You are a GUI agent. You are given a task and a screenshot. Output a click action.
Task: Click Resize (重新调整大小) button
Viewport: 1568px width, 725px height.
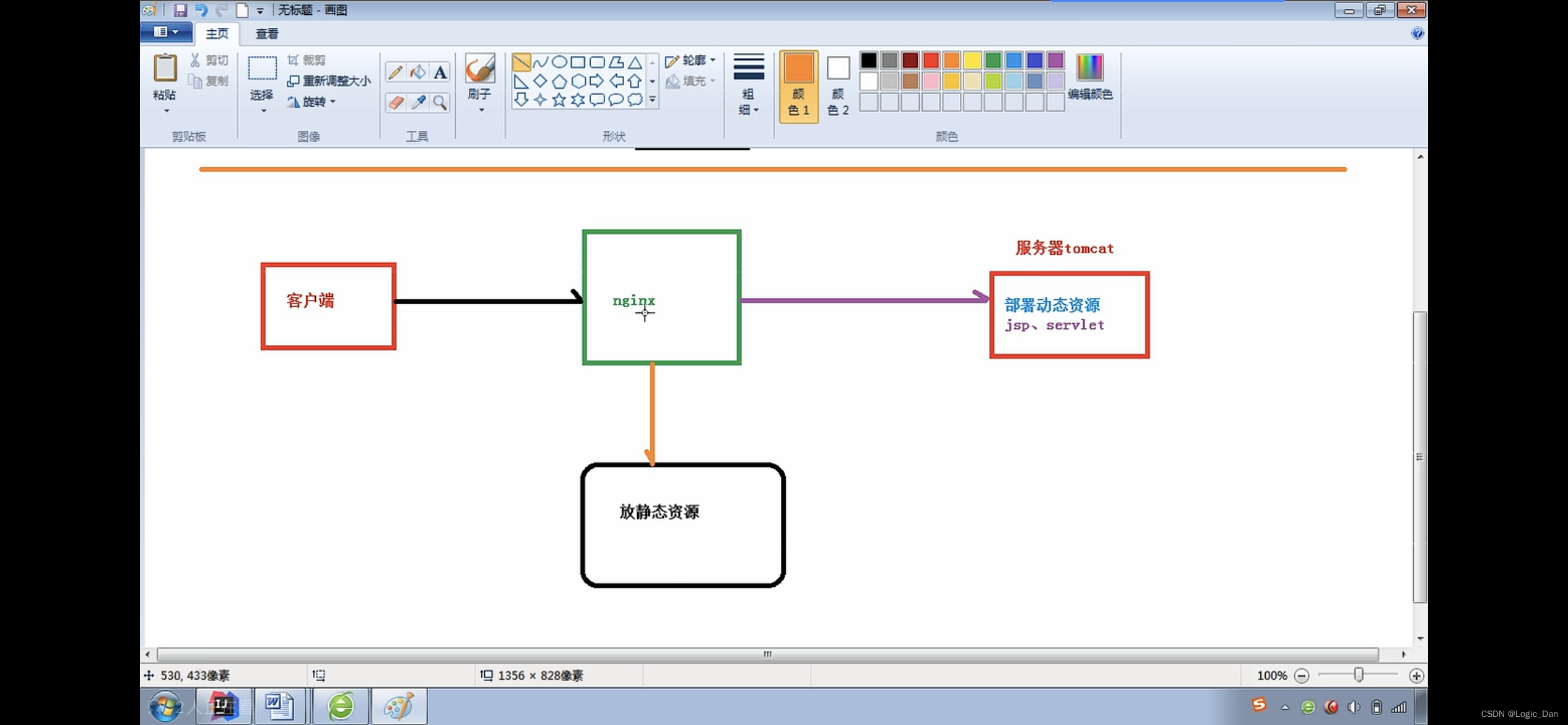(329, 81)
